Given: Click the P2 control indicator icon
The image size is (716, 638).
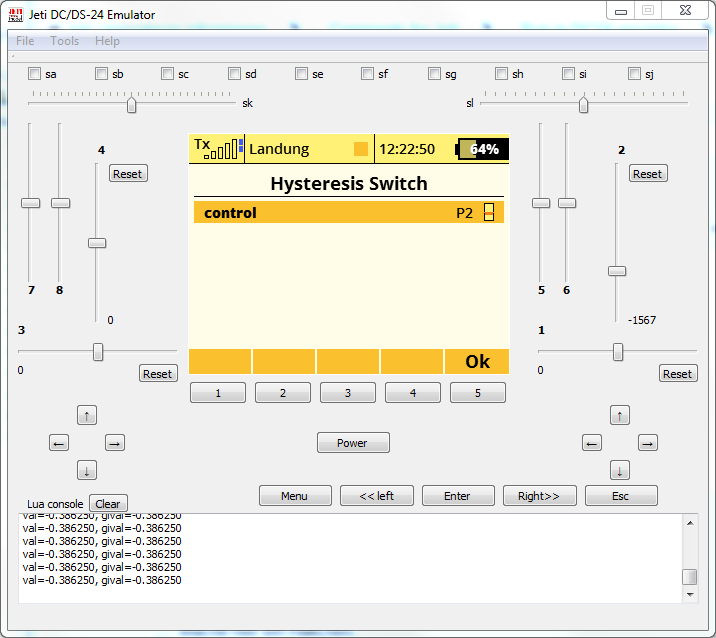Looking at the screenshot, I should [x=489, y=212].
